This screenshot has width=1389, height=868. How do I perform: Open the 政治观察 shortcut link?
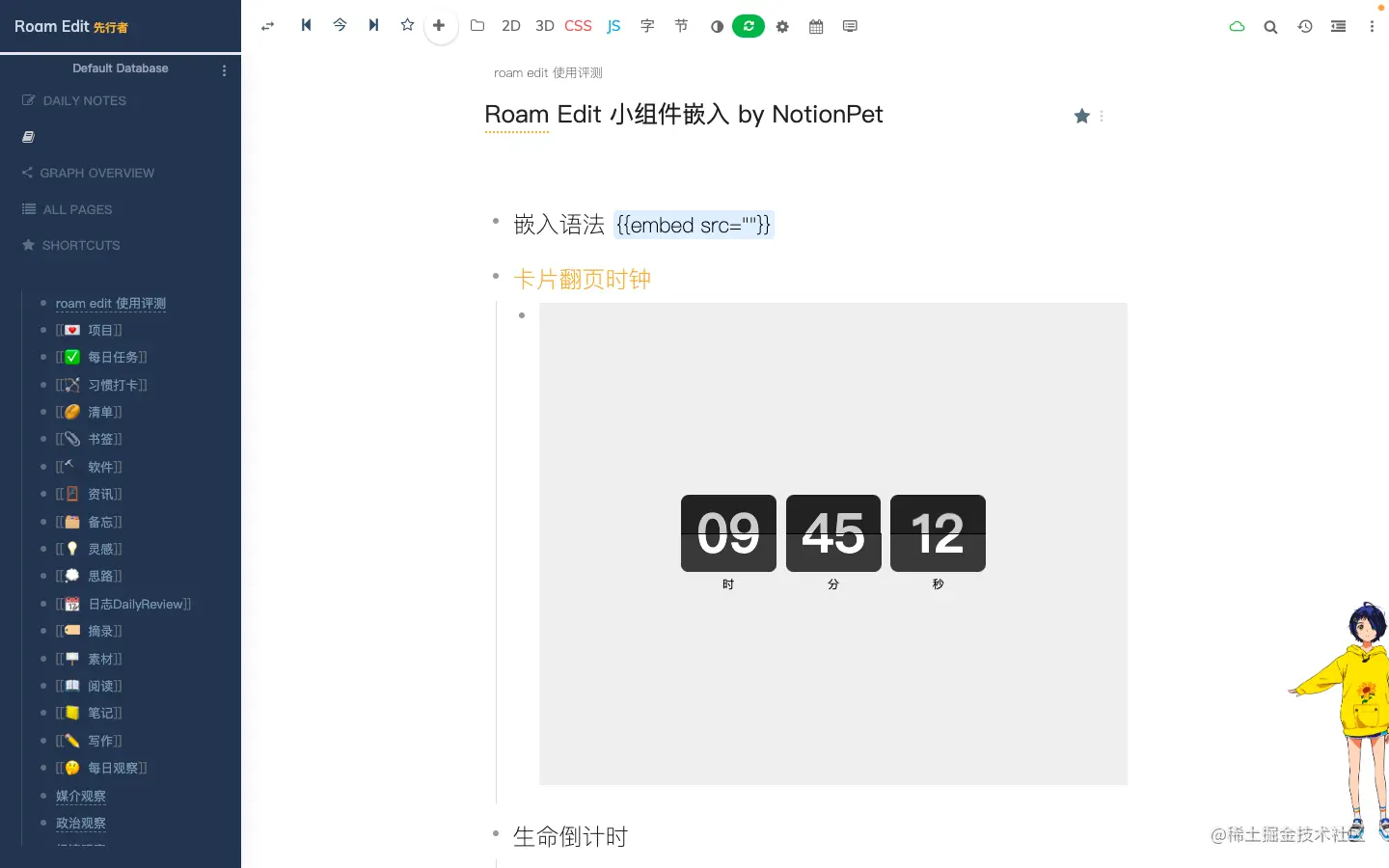coord(81,823)
